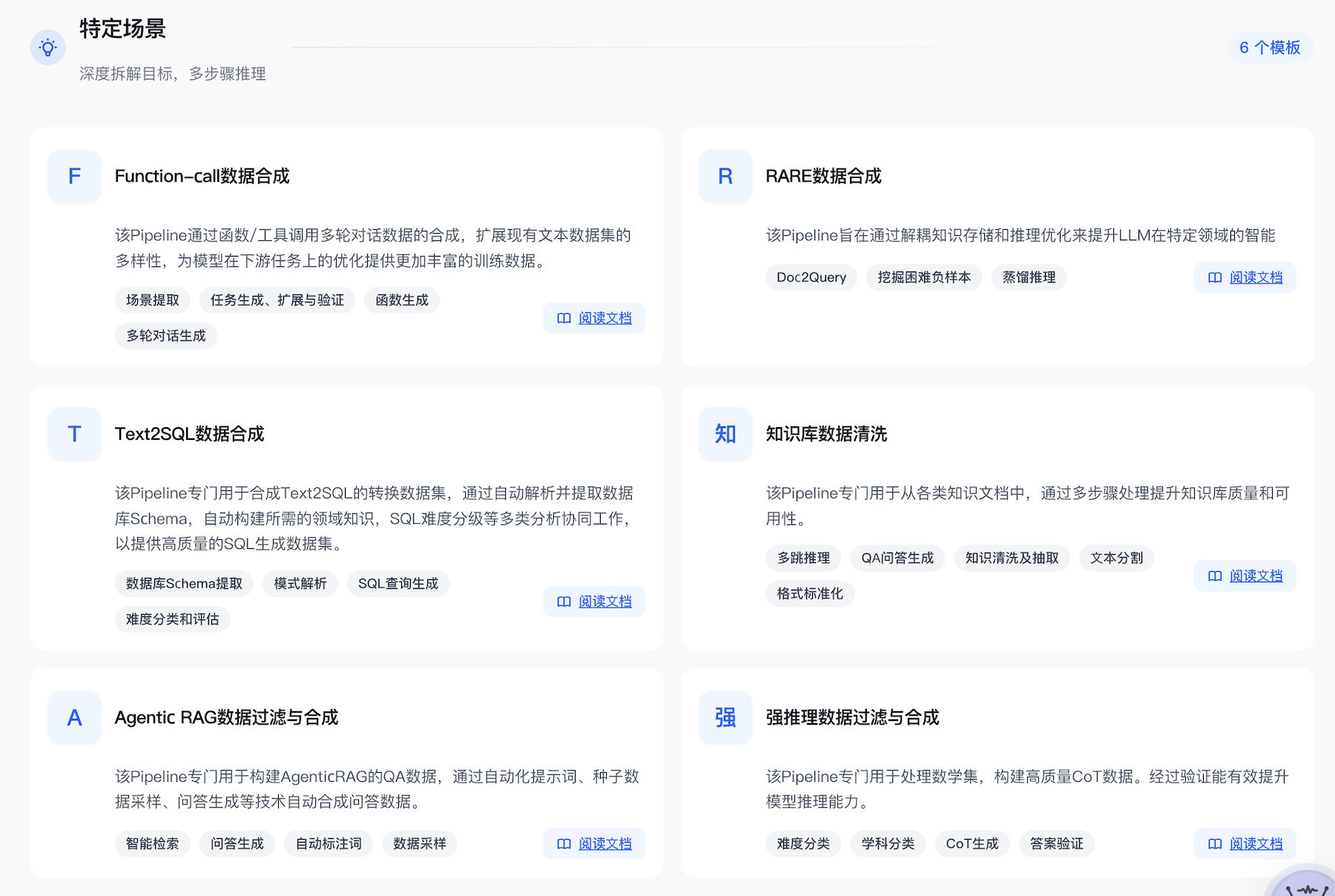Click the 多轮对话生成 tag
The width and height of the screenshot is (1335, 896).
pos(165,335)
